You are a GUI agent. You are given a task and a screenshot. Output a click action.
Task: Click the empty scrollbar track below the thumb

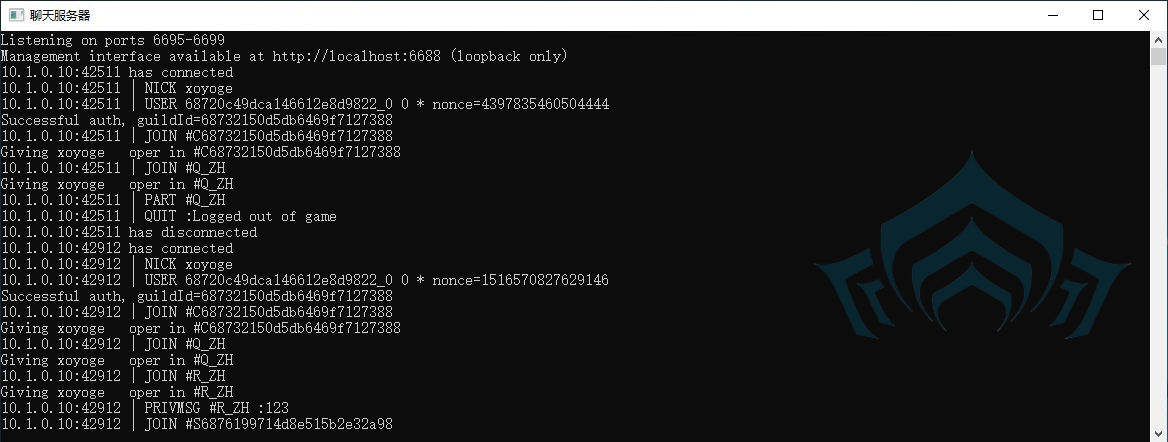(x=1158, y=246)
